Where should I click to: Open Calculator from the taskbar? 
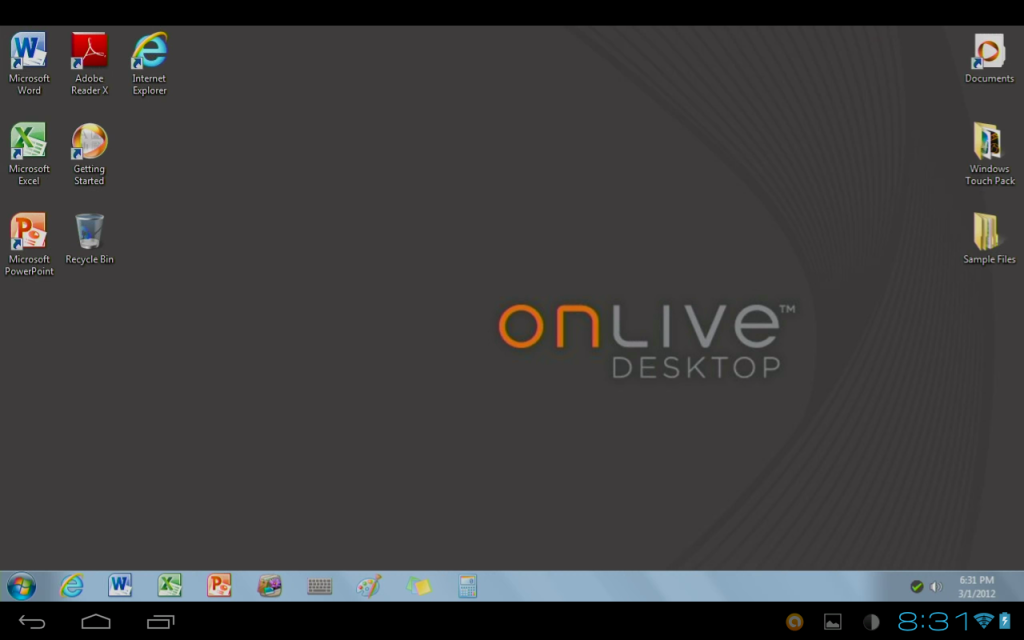point(468,586)
